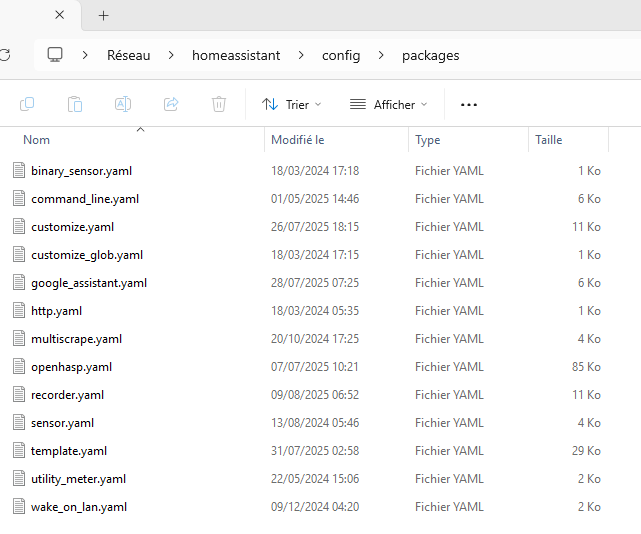Select the openhasp.yaml file icon
This screenshot has width=641, height=534.
[x=18, y=367]
